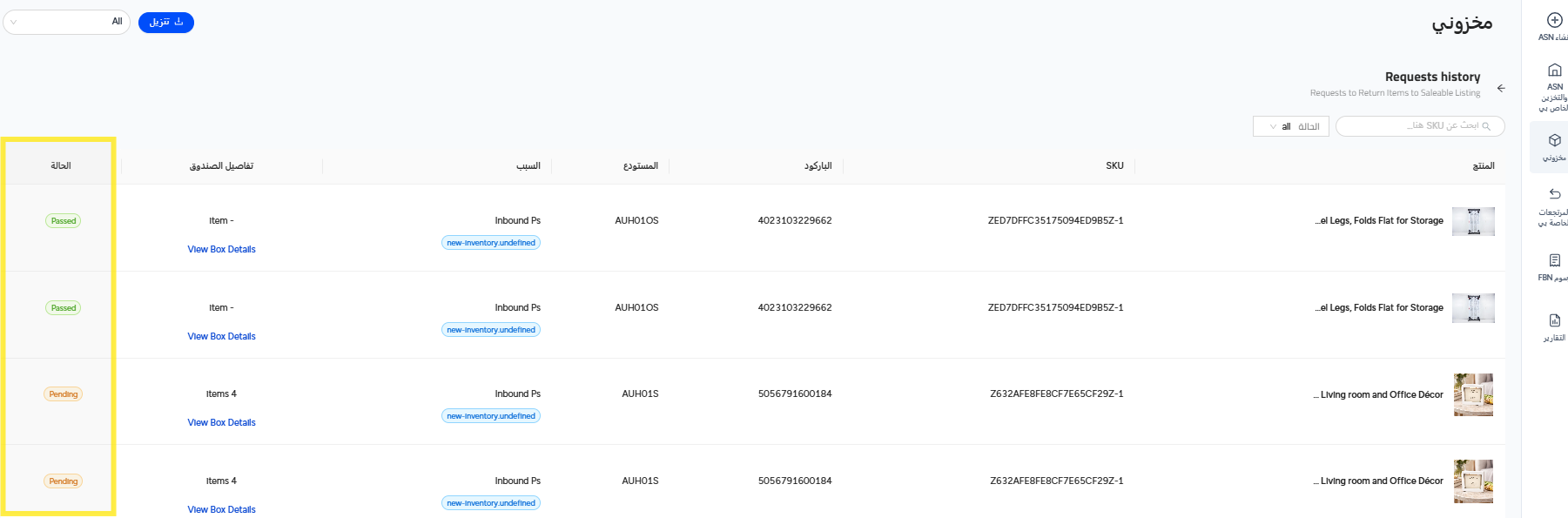This screenshot has height=518, width=1568.
Task: Open the الحالة status filter dropdown
Action: (1291, 127)
